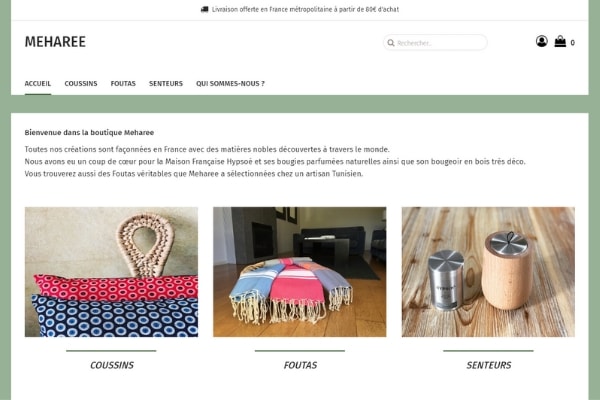This screenshot has width=600, height=400.
Task: Open the FOUTAS category caption link
Action: point(300,365)
